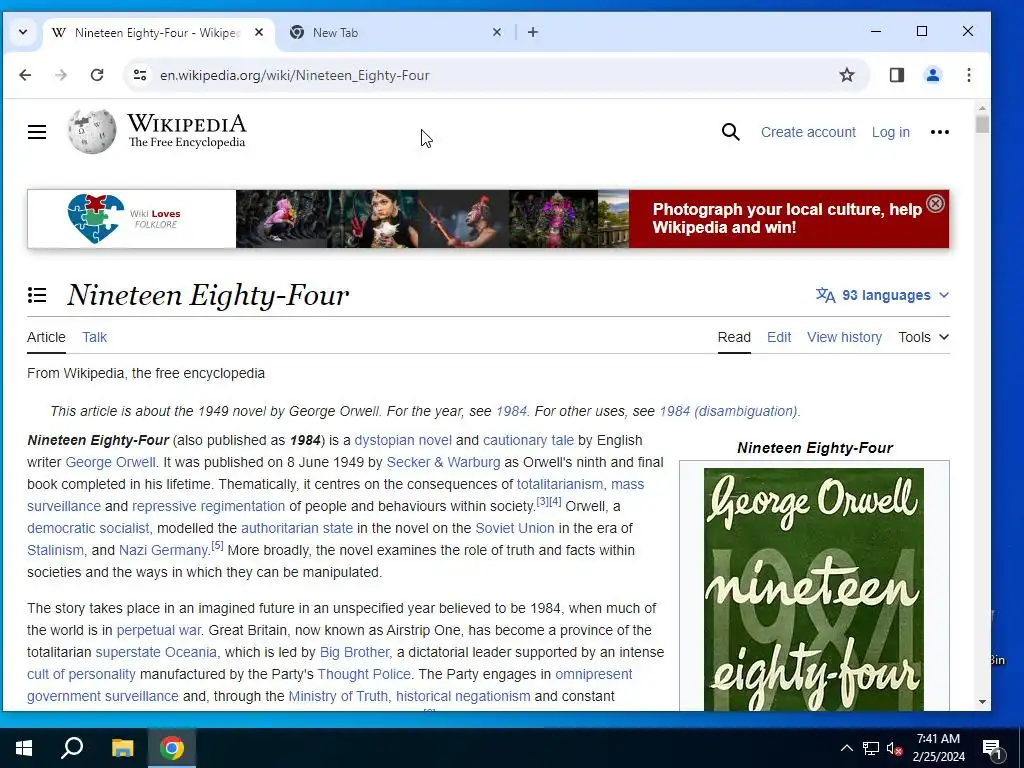
Task: Open Windows taskbar search
Action: point(72,748)
